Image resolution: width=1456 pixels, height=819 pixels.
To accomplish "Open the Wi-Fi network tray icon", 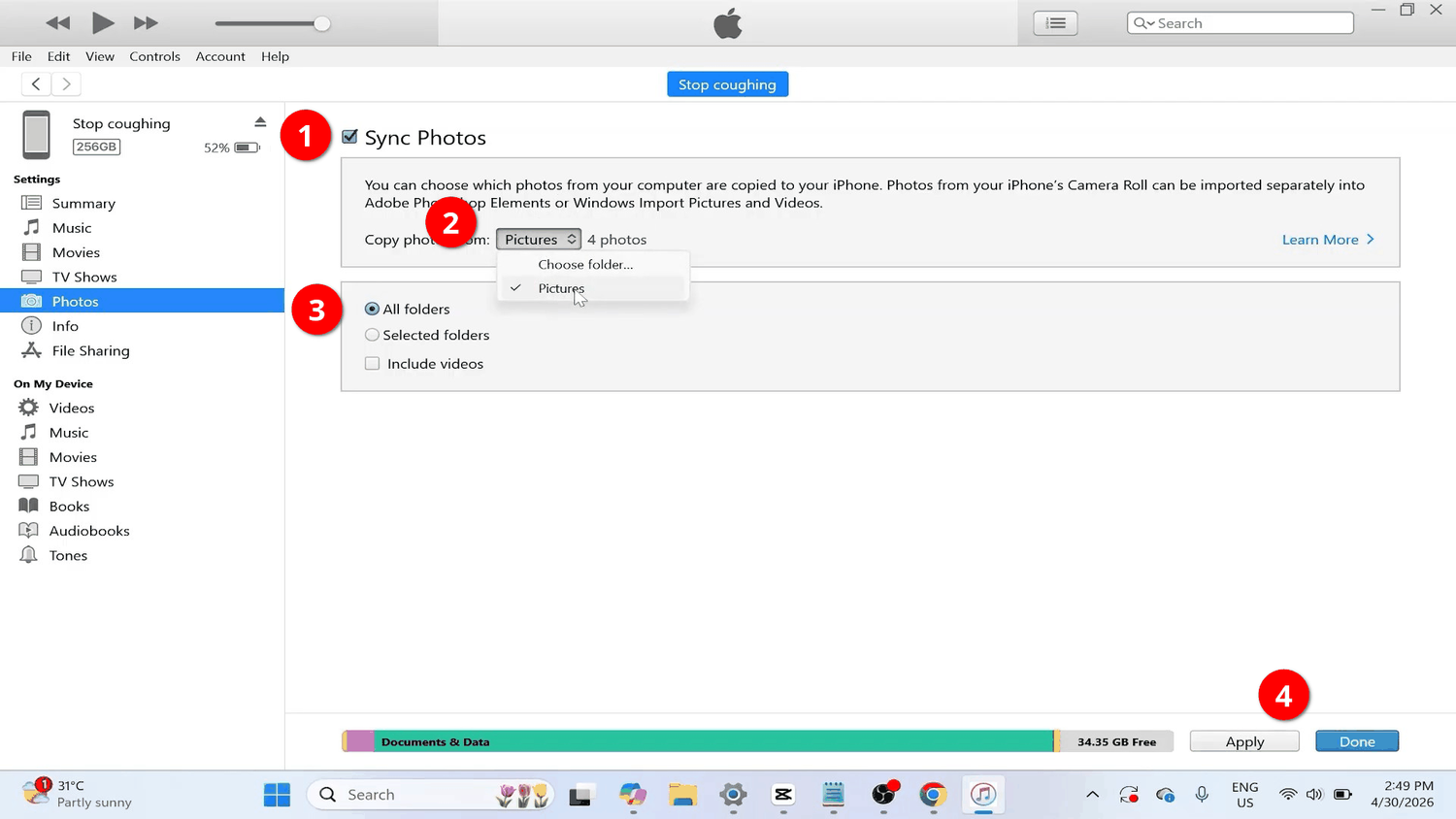I will point(1288,795).
